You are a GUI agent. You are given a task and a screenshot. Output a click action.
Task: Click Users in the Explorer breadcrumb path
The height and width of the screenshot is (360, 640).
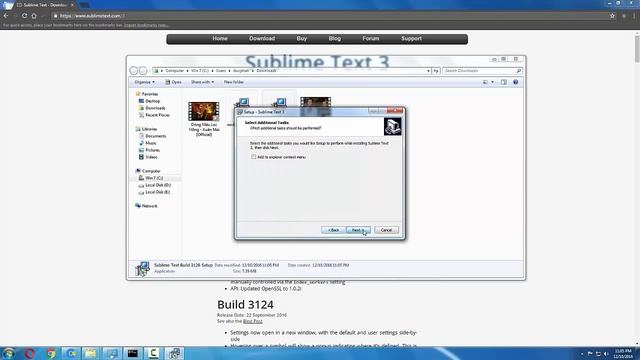click(221, 71)
